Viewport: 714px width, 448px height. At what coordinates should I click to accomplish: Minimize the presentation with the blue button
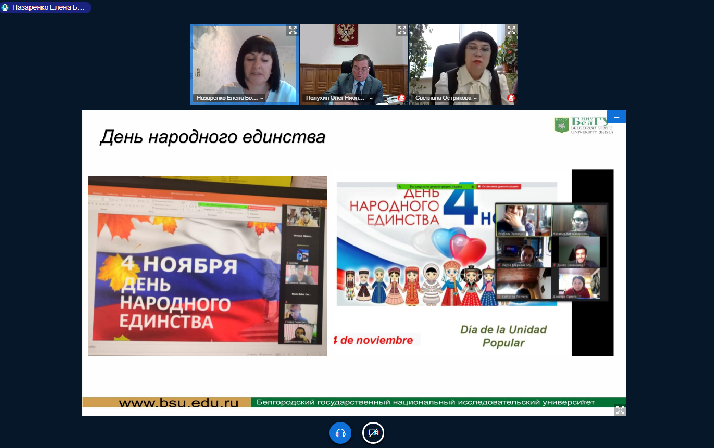point(619,117)
